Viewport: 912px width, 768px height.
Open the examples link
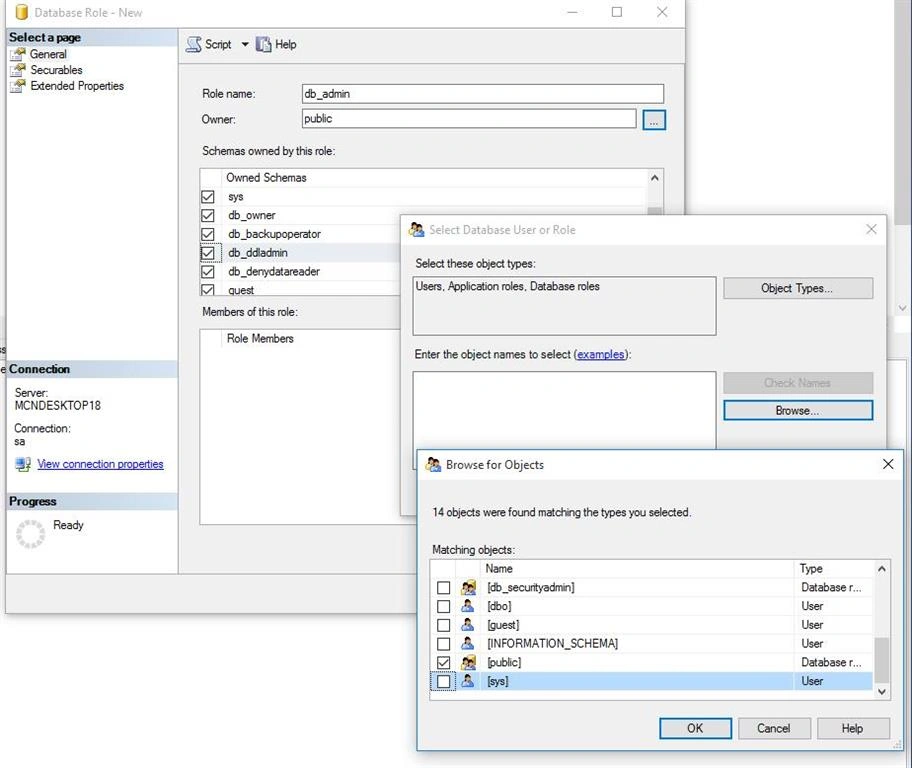click(601, 354)
